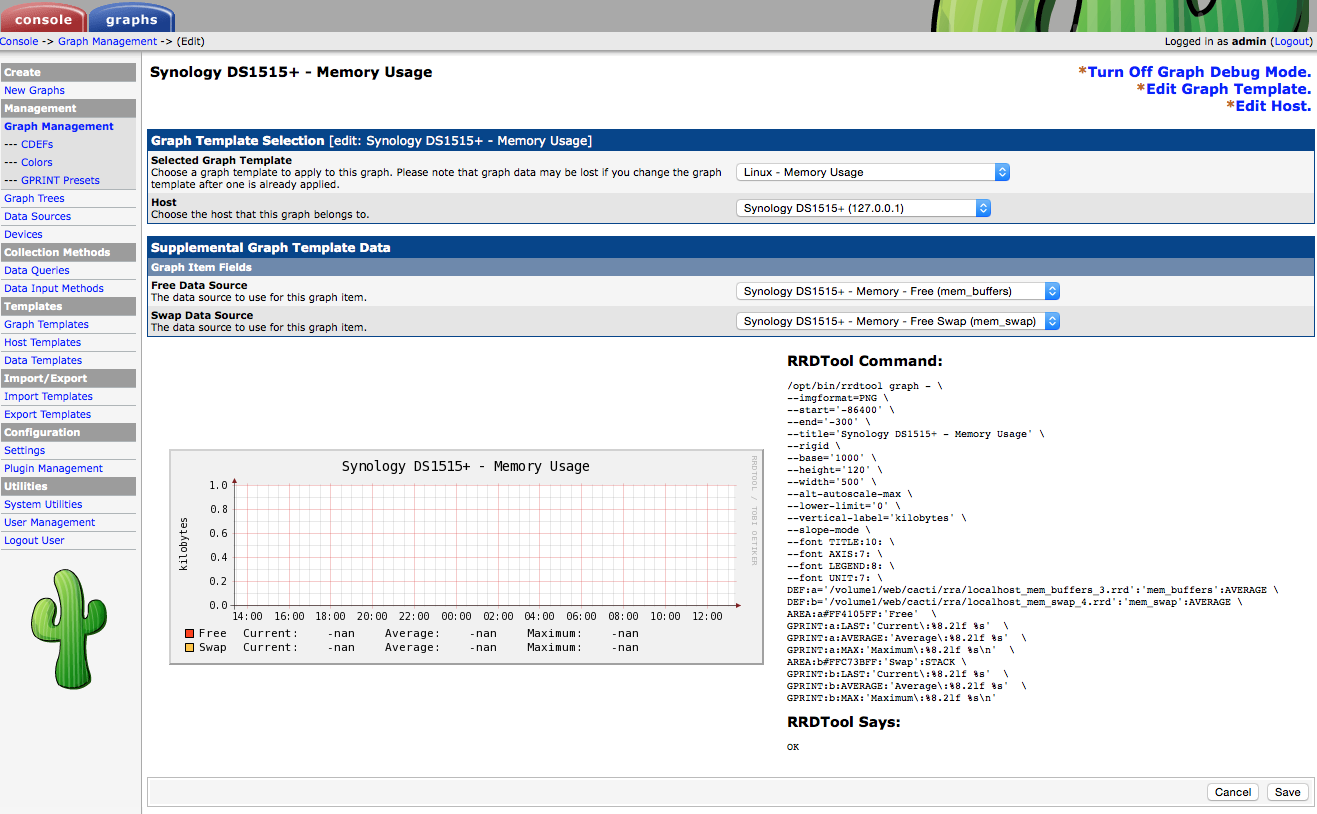Open Graph Templates in sidebar
Screen dimensions: 1317x814
[x=46, y=324]
